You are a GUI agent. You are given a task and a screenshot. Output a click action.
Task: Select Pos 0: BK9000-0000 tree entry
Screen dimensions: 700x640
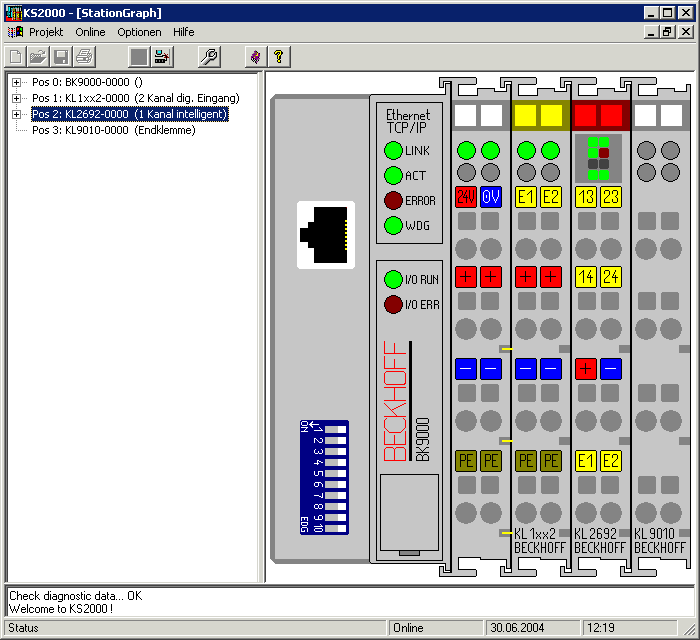(x=87, y=82)
